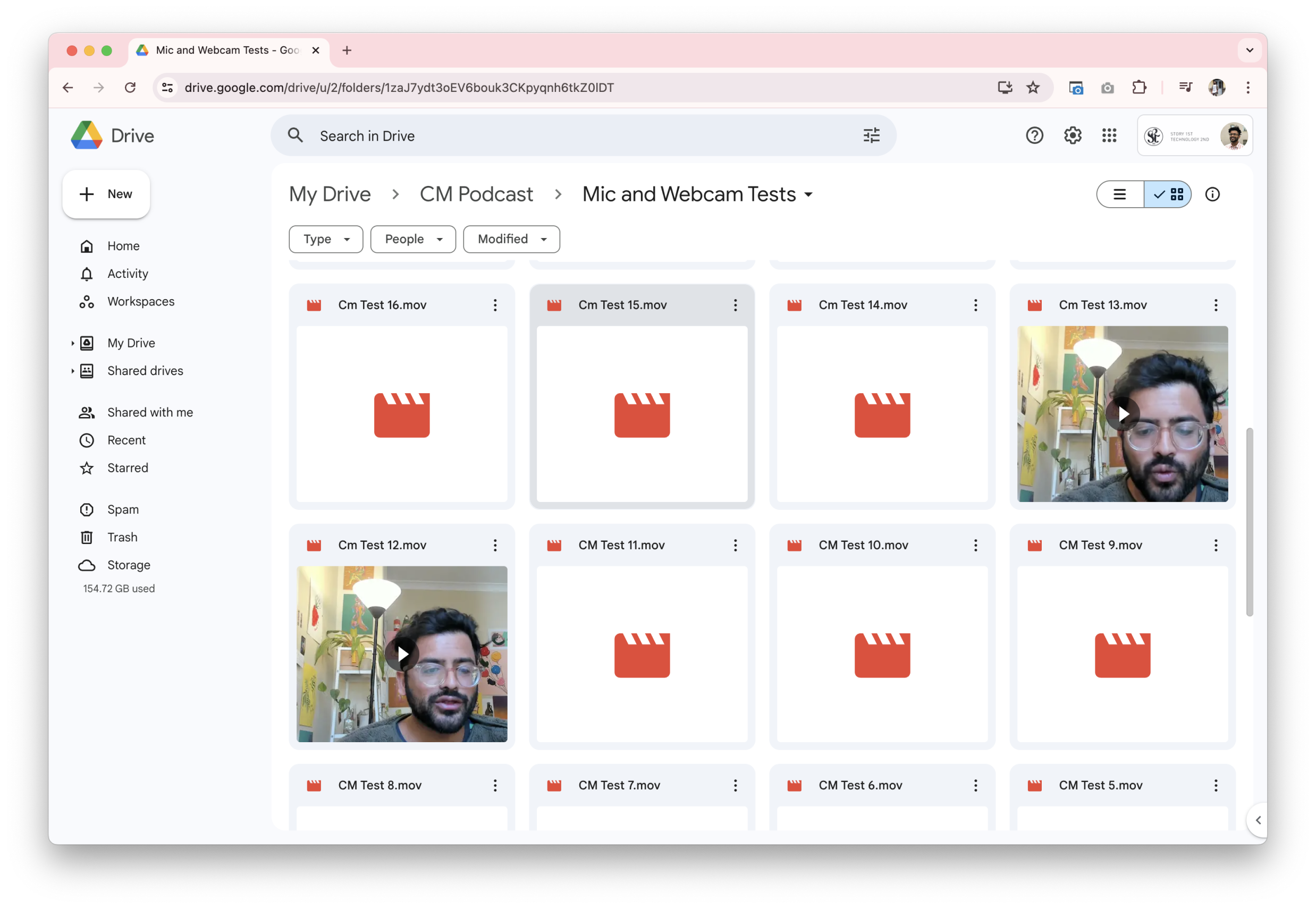Click the New button
The height and width of the screenshot is (909, 1316).
pos(106,194)
